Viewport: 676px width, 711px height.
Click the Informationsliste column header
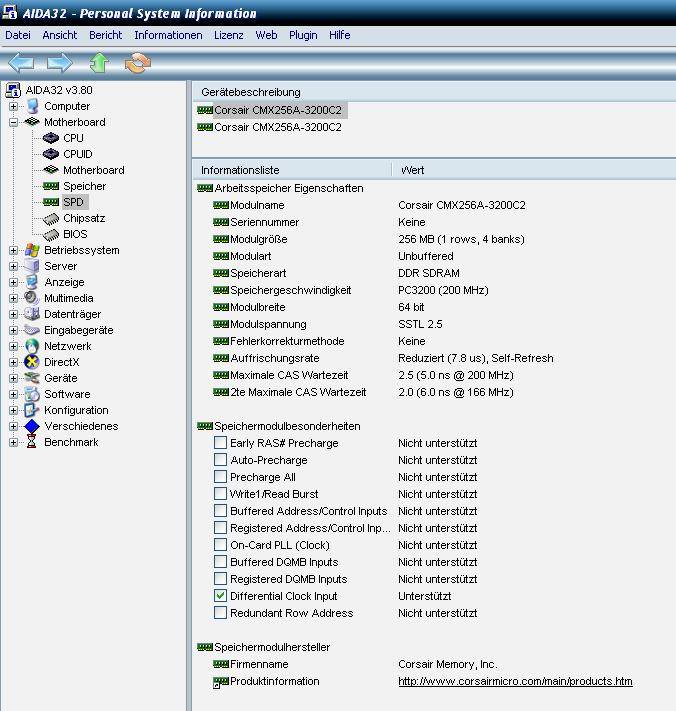tap(292, 170)
